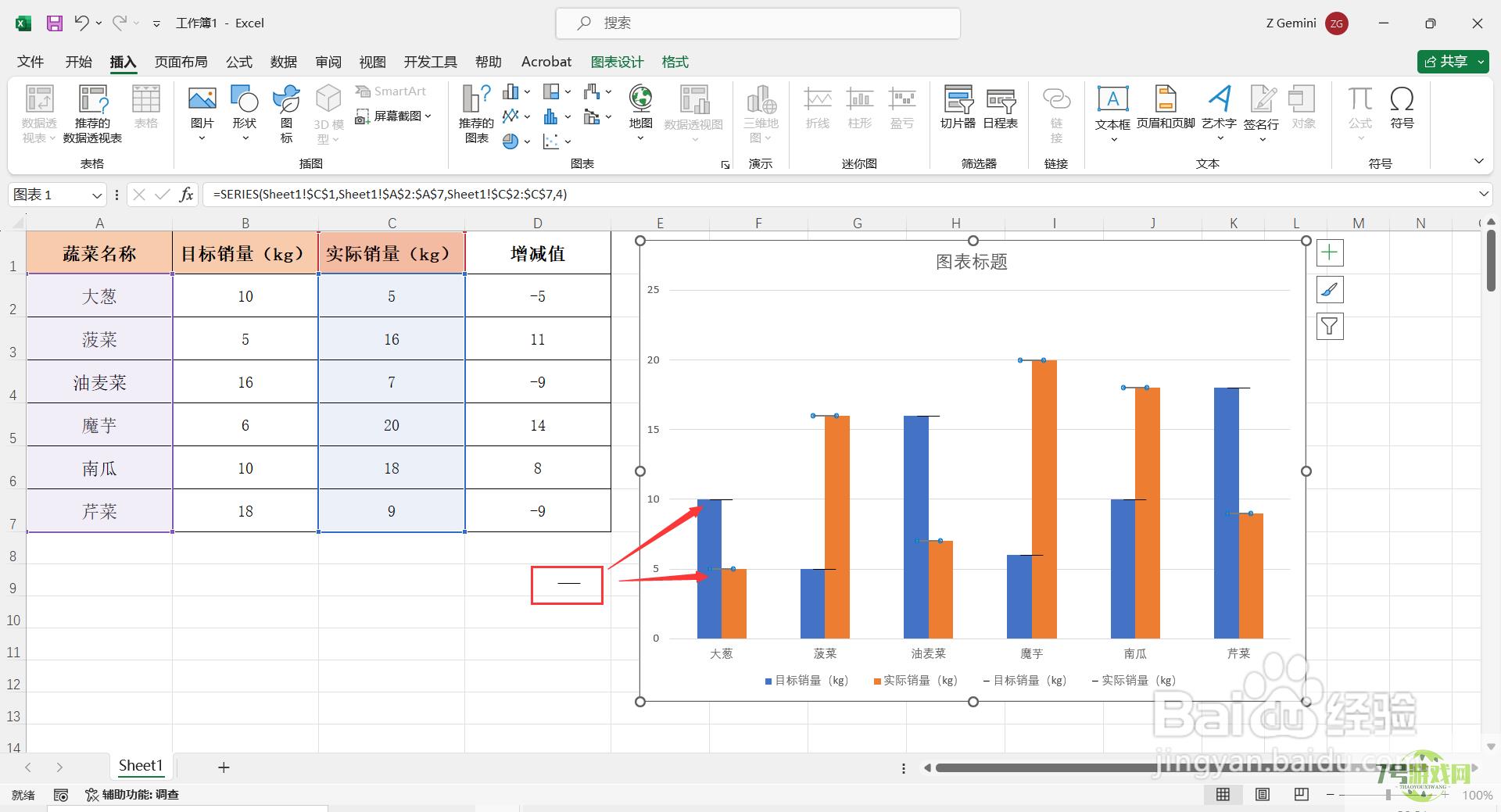The width and height of the screenshot is (1501, 812).
Task: Switch to Format (格式) tab
Action: point(675,62)
